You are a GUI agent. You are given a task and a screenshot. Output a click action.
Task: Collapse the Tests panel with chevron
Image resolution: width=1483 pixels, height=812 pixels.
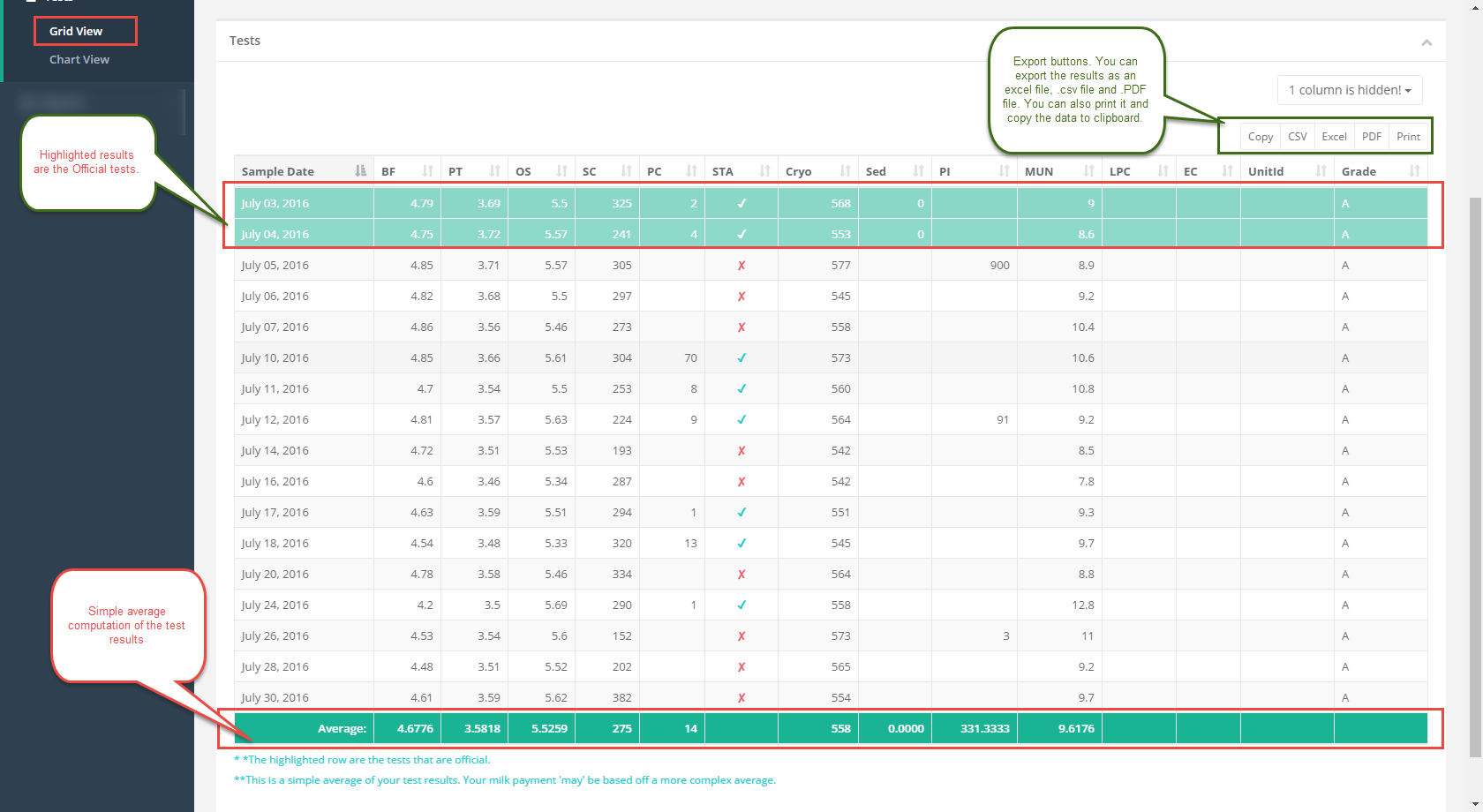(x=1427, y=41)
